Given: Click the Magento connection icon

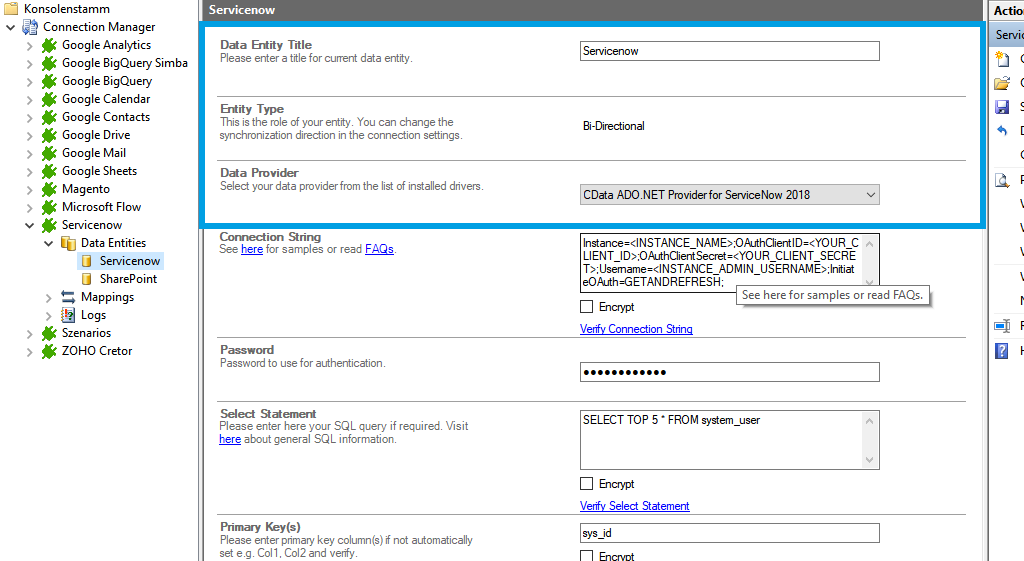Looking at the screenshot, I should [x=49, y=189].
